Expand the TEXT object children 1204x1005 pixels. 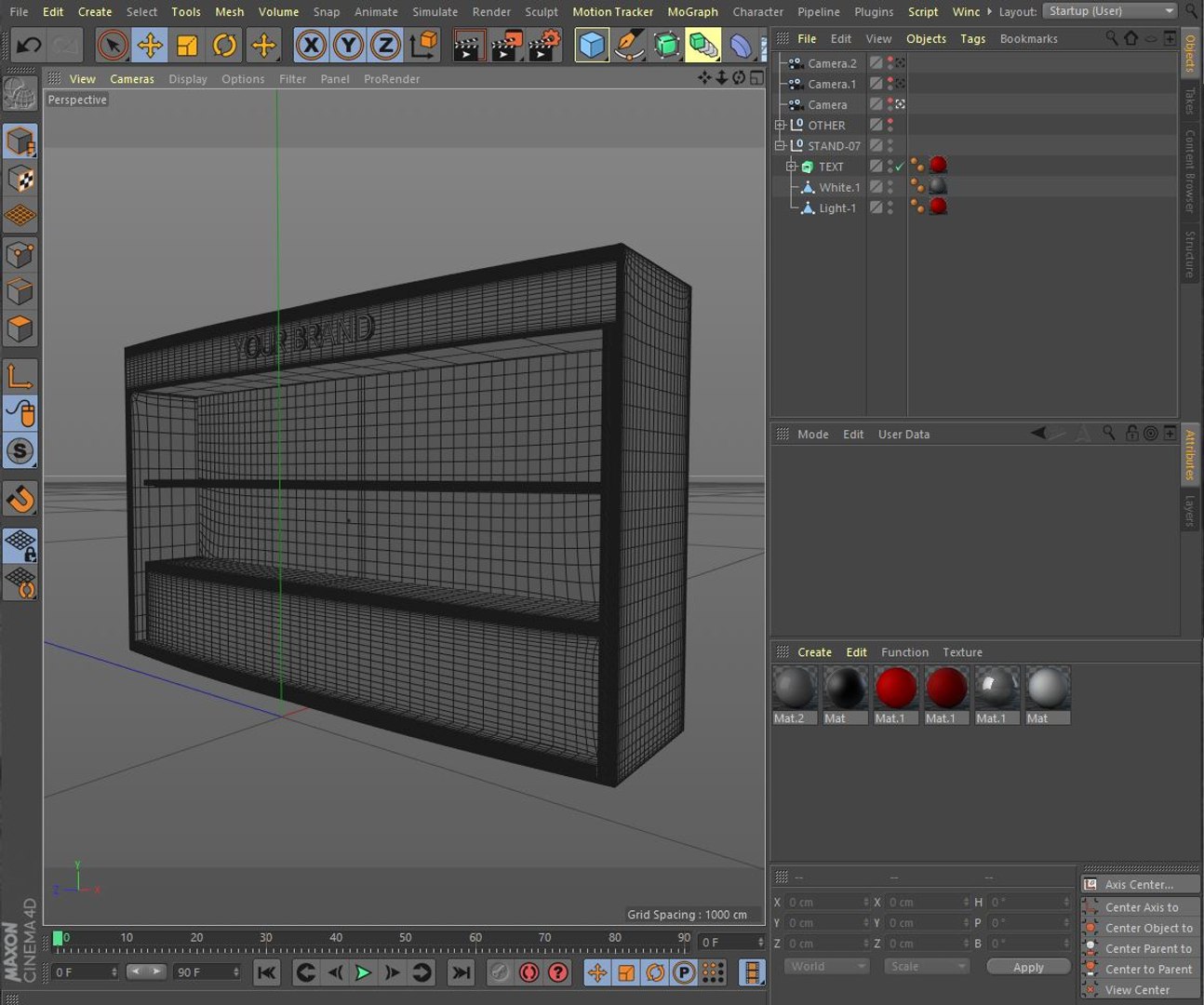coord(791,167)
